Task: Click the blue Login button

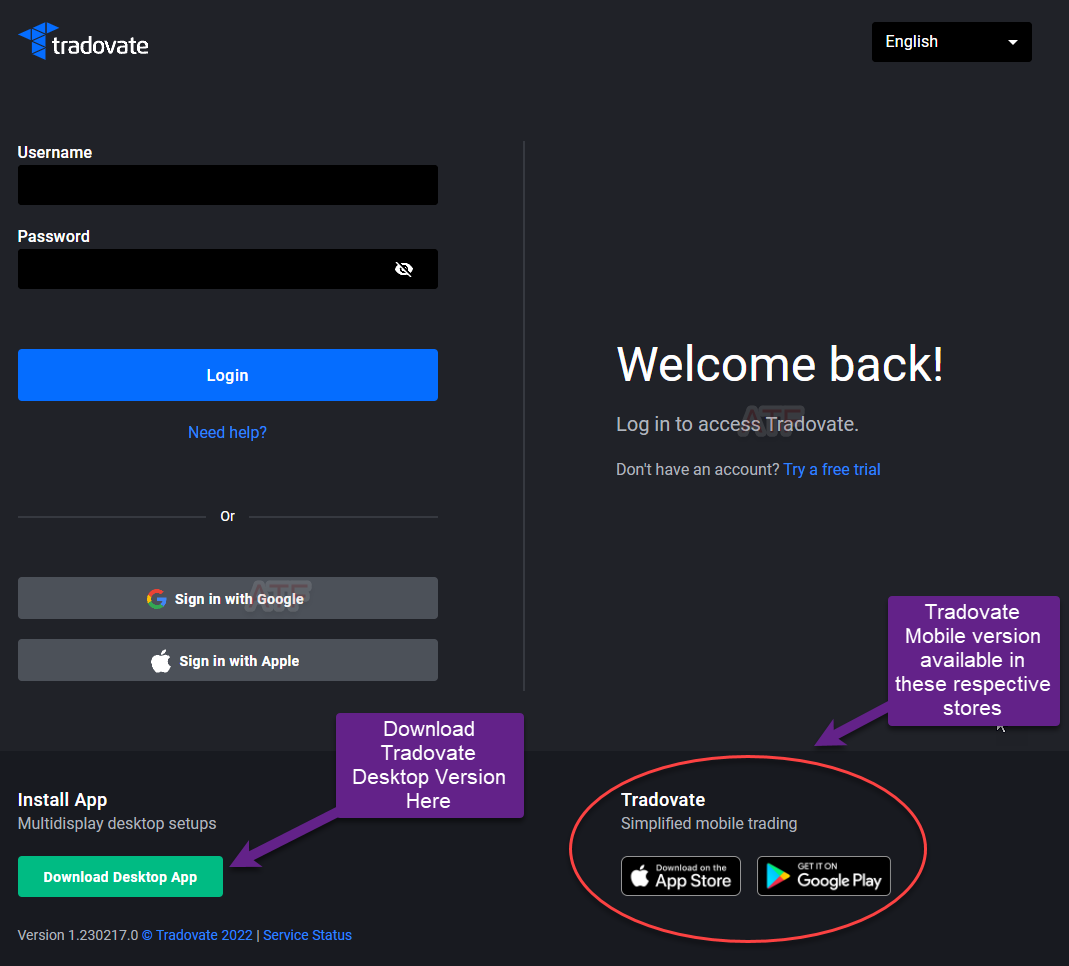Action: 228,375
